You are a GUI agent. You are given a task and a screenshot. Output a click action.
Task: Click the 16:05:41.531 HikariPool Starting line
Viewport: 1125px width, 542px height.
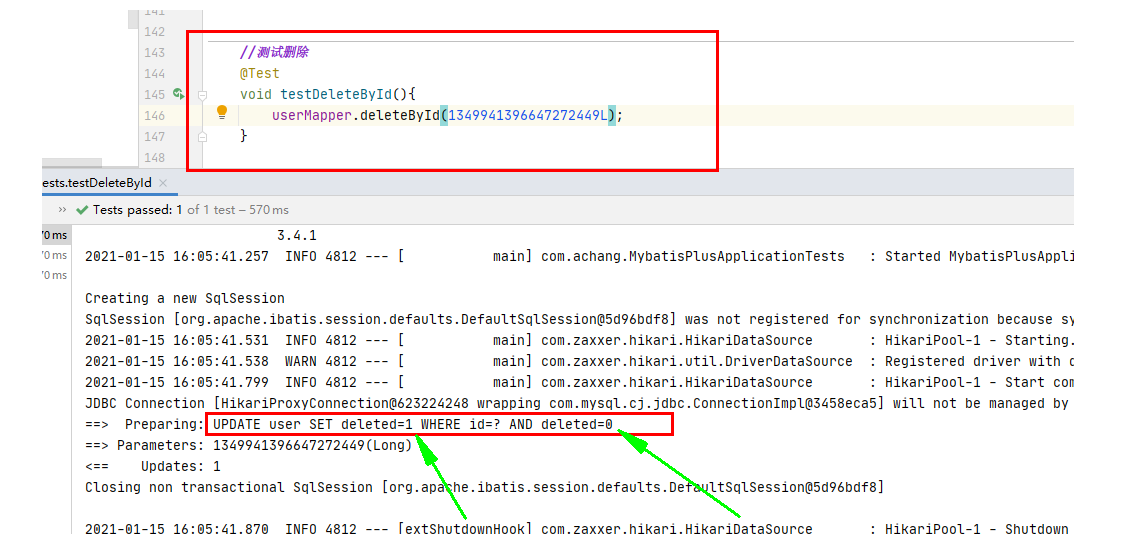click(579, 340)
